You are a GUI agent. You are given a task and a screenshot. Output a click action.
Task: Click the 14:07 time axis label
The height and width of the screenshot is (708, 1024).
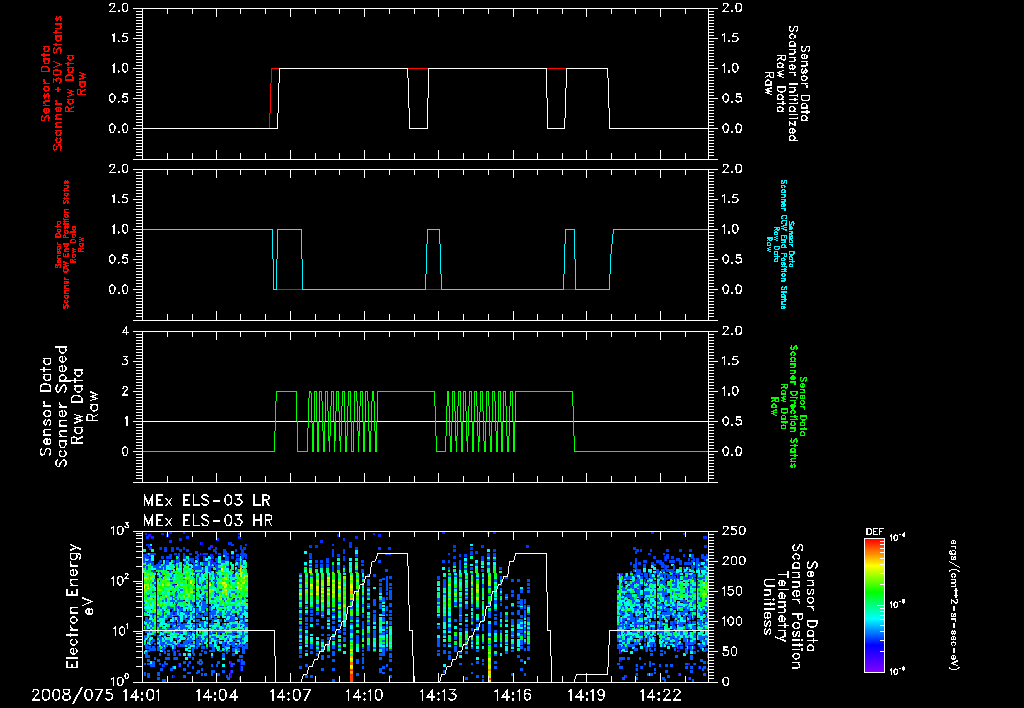291,695
